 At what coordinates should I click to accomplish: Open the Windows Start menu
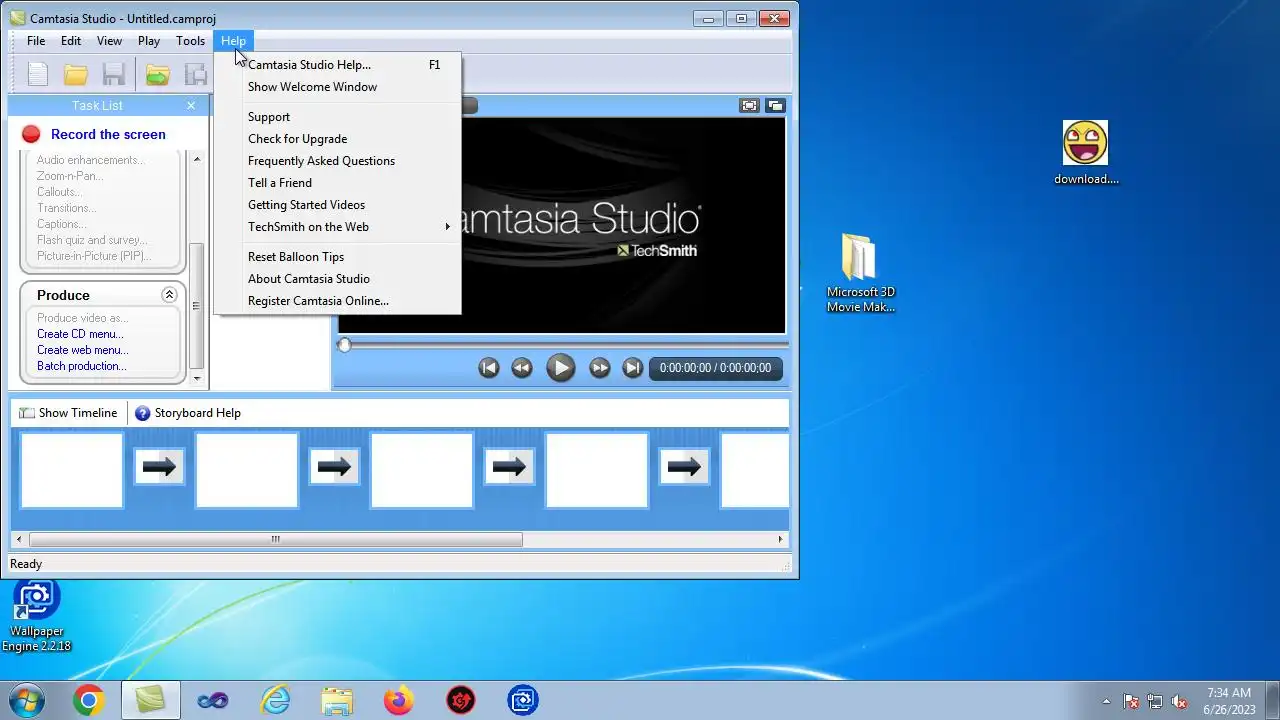click(x=24, y=700)
